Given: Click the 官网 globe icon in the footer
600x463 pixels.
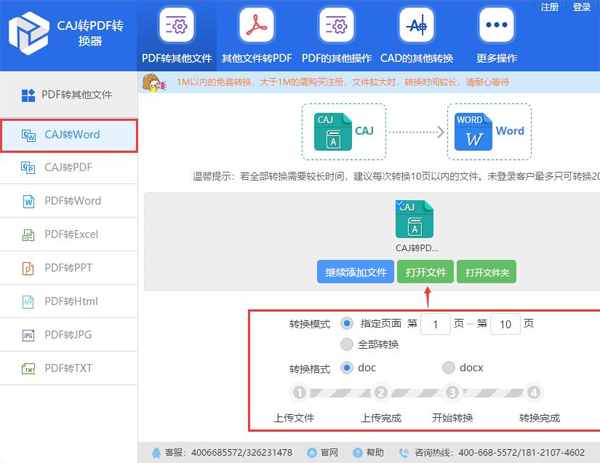Looking at the screenshot, I should 311,453.
